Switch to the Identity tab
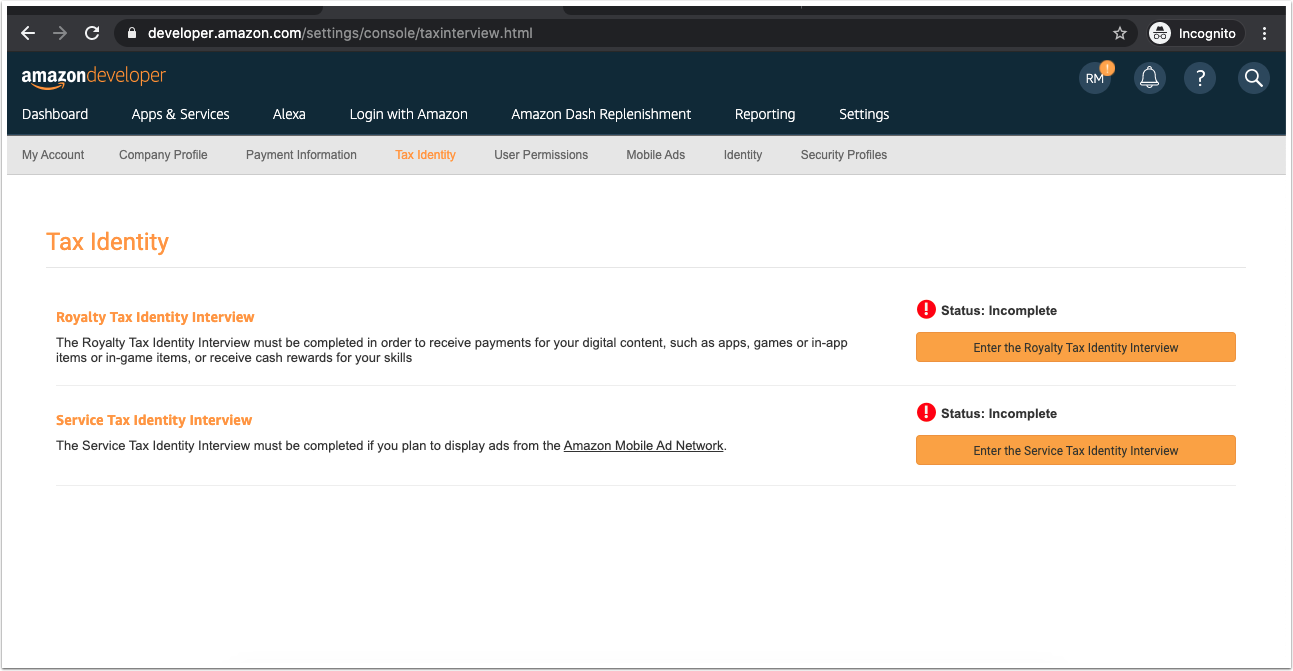 743,155
